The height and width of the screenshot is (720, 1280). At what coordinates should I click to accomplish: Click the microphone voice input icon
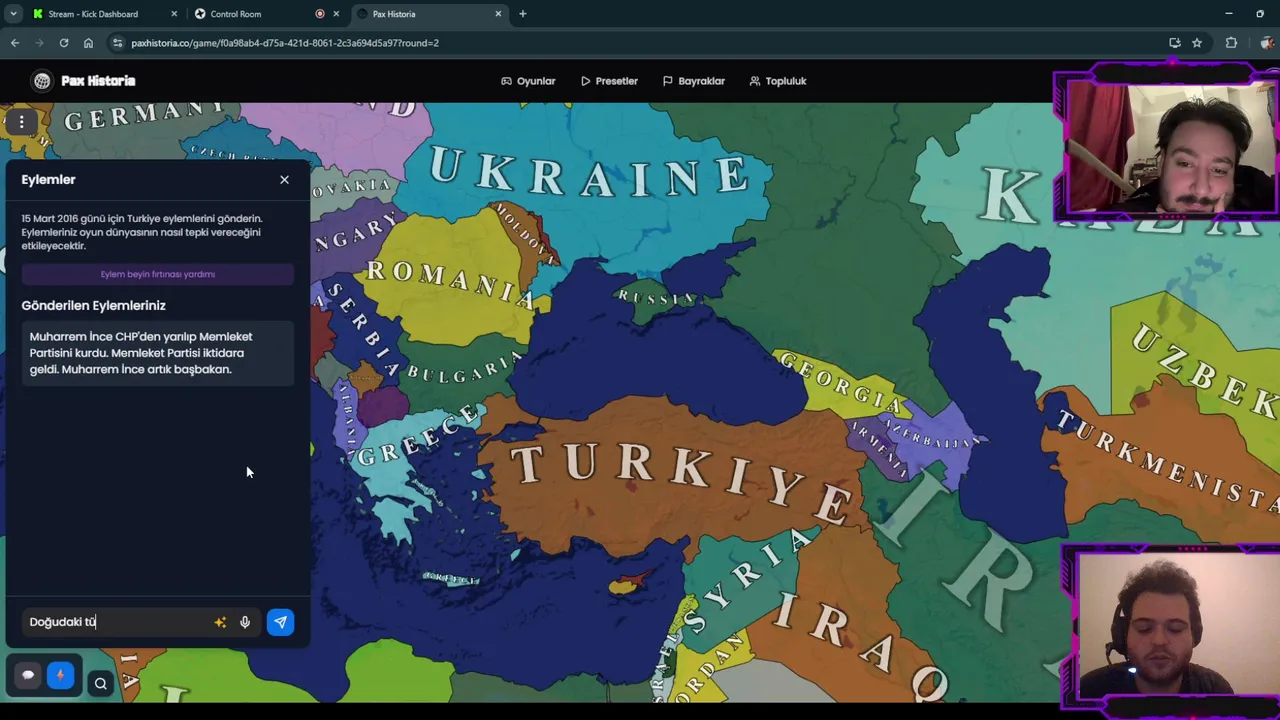[245, 622]
